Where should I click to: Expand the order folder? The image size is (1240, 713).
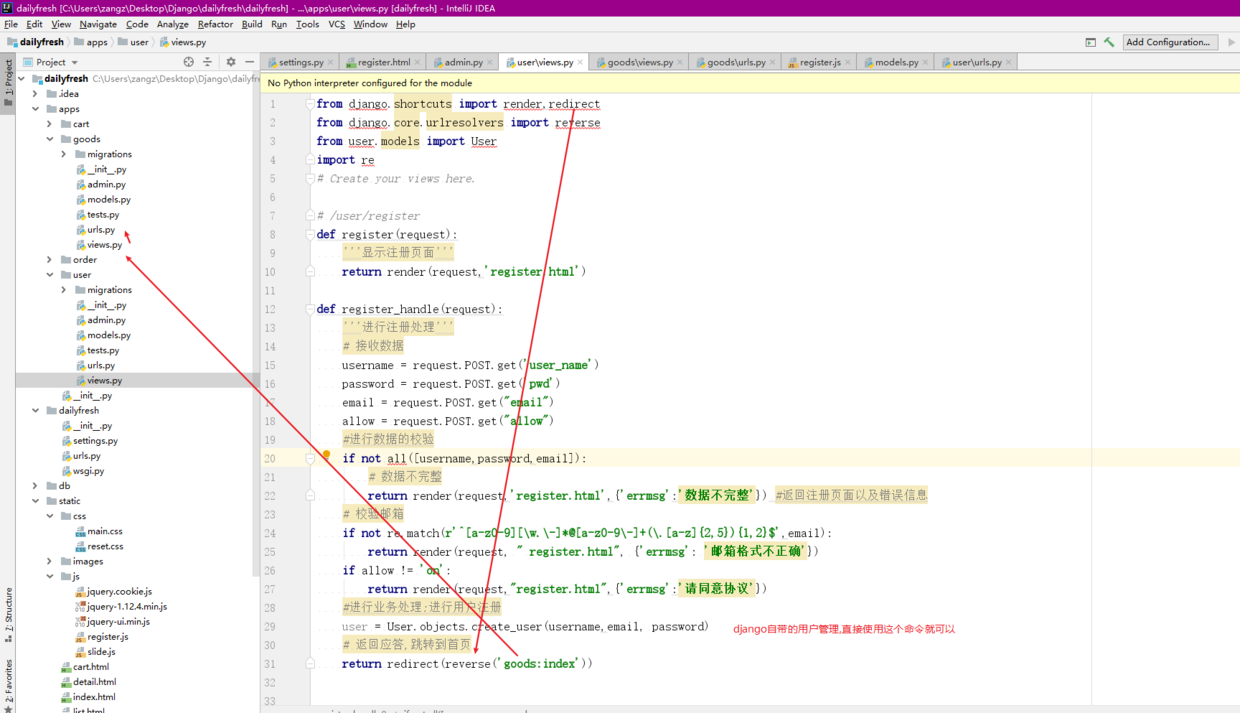tap(50, 260)
